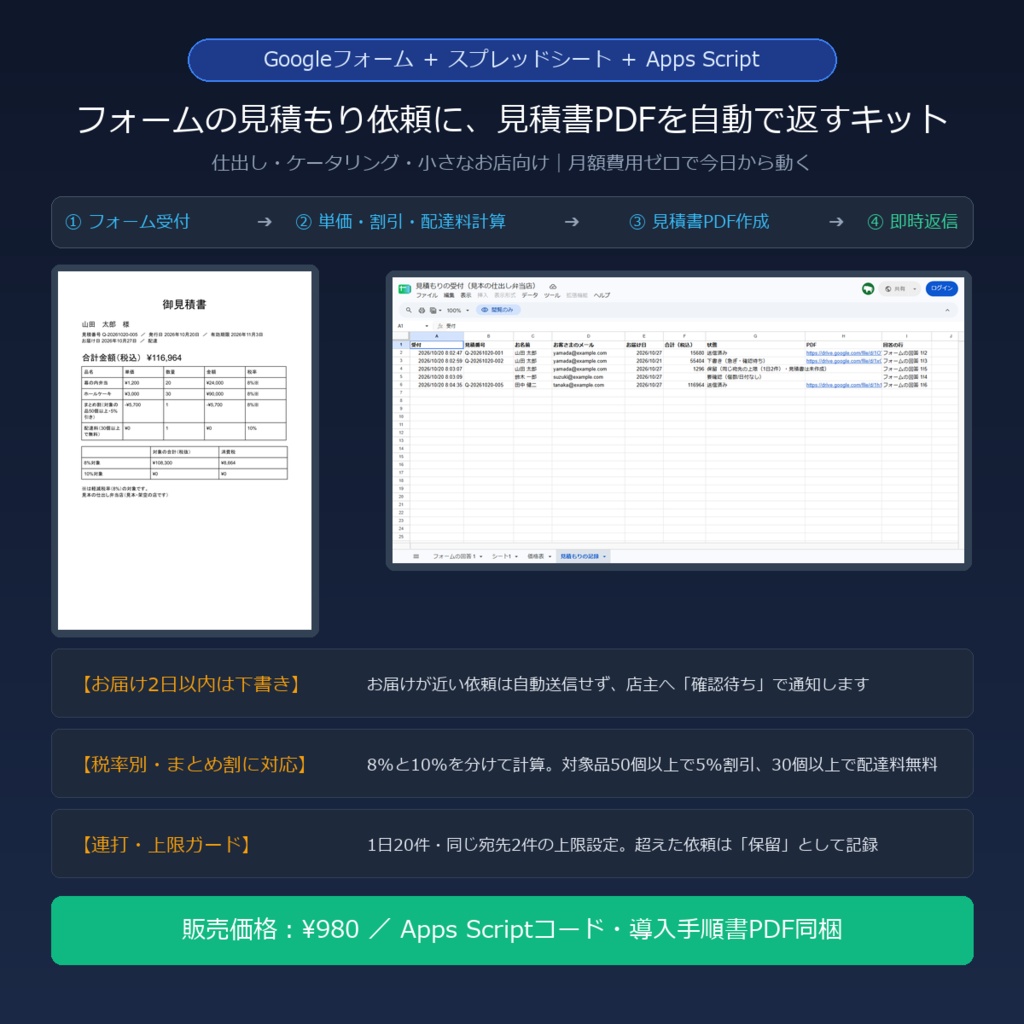Click the Googleフォーム + スプレッドシート + Apps Script pill
This screenshot has height=1024, width=1024.
[x=511, y=60]
